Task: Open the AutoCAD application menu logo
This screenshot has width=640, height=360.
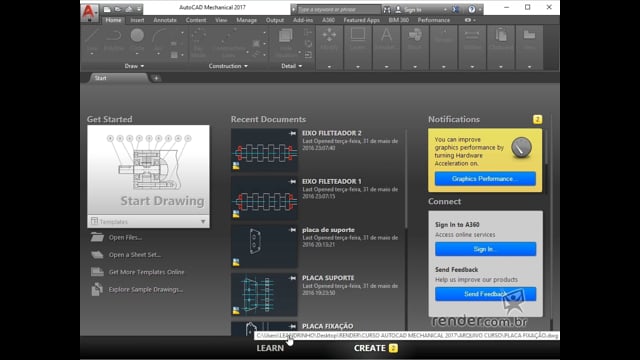Action: tap(89, 12)
